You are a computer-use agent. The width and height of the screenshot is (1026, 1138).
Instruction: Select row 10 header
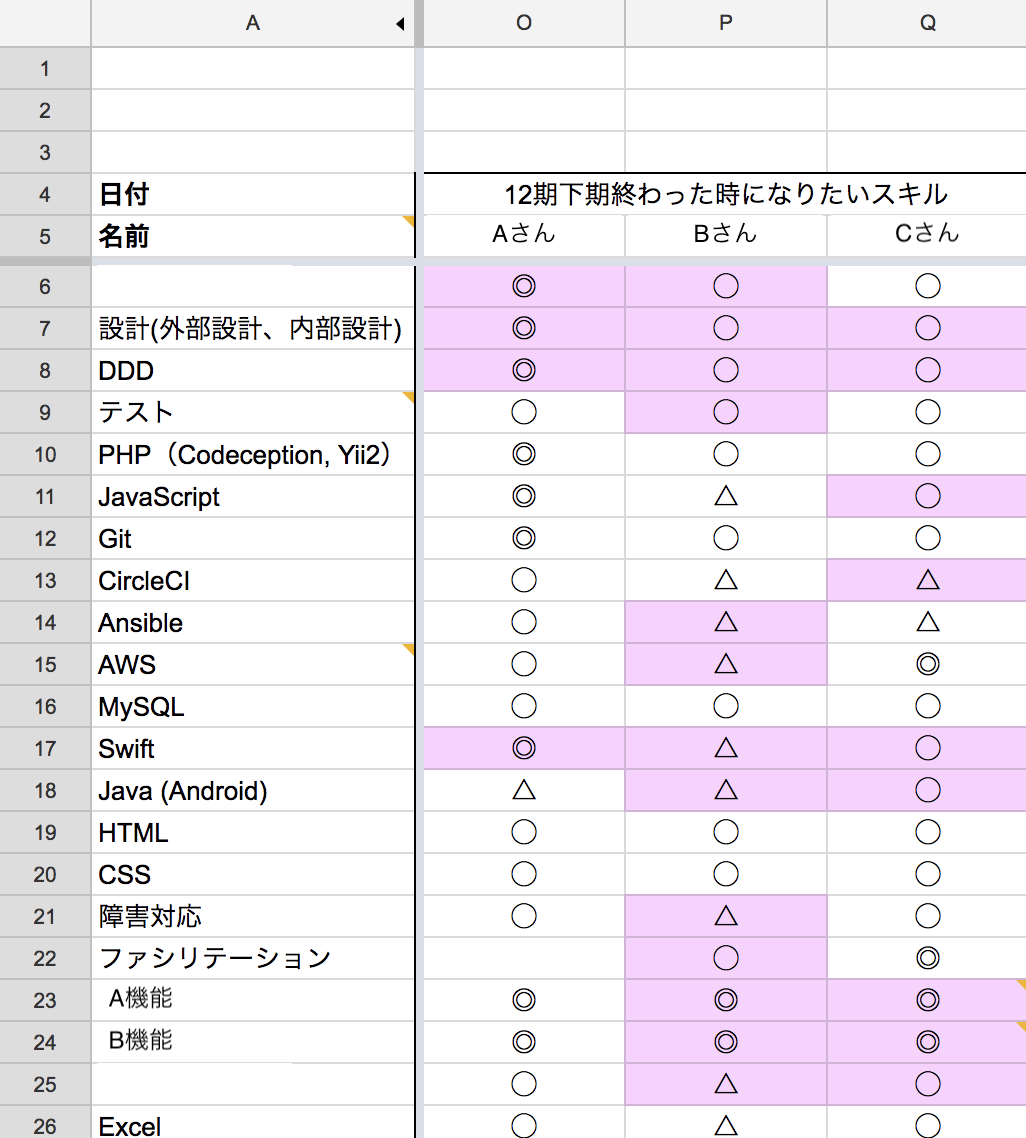(45, 455)
